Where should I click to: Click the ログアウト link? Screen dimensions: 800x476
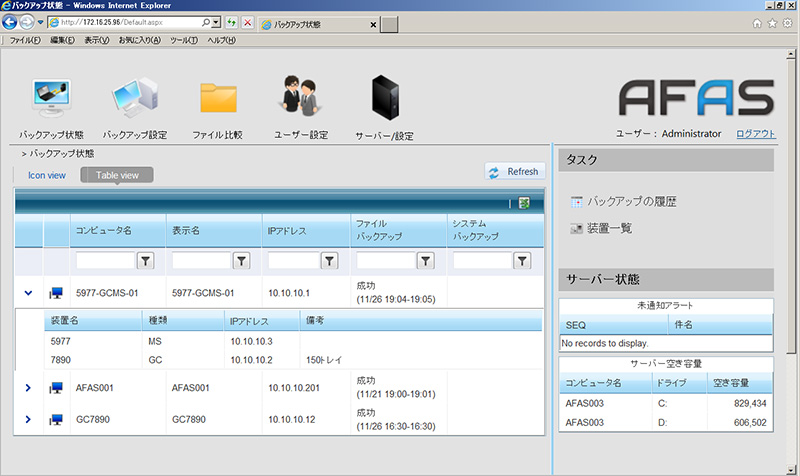[756, 134]
